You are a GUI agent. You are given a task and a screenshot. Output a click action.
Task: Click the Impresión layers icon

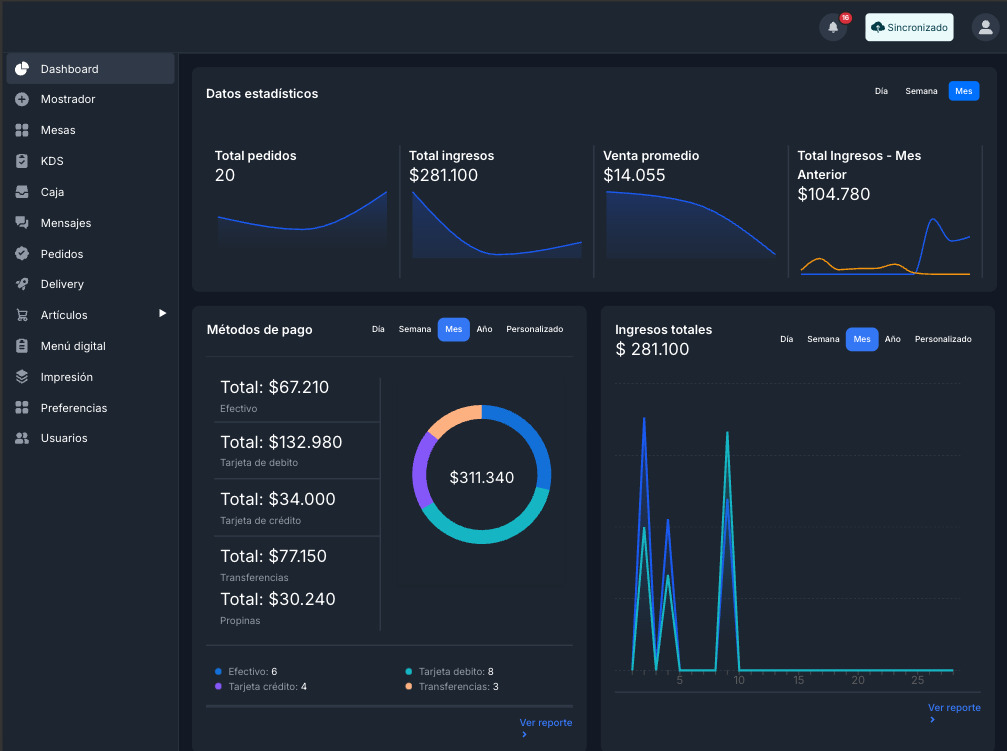click(22, 376)
